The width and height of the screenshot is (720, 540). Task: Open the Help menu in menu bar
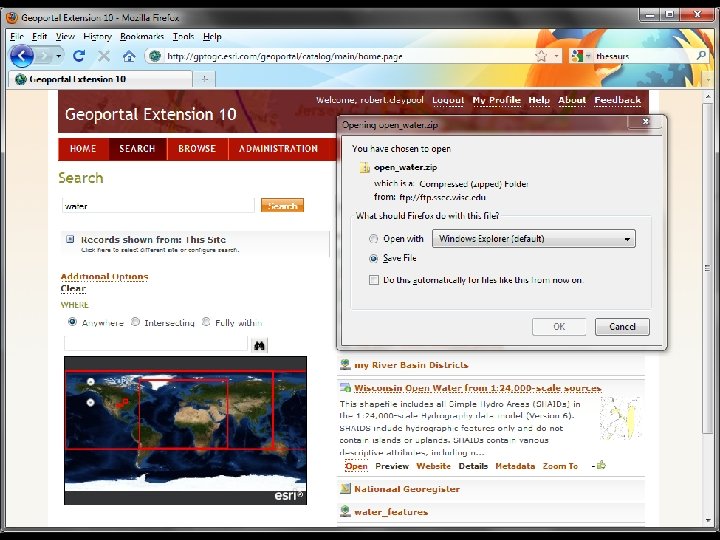point(212,36)
